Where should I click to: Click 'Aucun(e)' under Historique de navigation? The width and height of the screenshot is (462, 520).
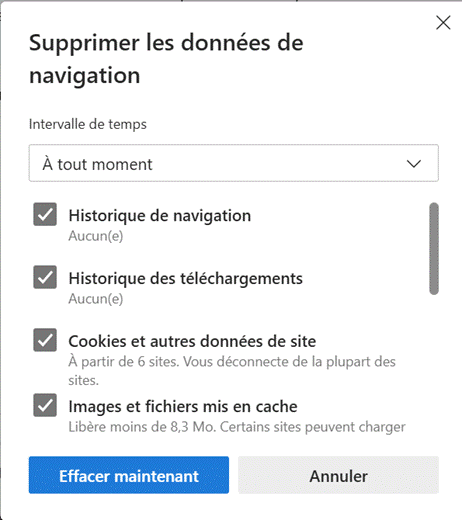coord(96,236)
